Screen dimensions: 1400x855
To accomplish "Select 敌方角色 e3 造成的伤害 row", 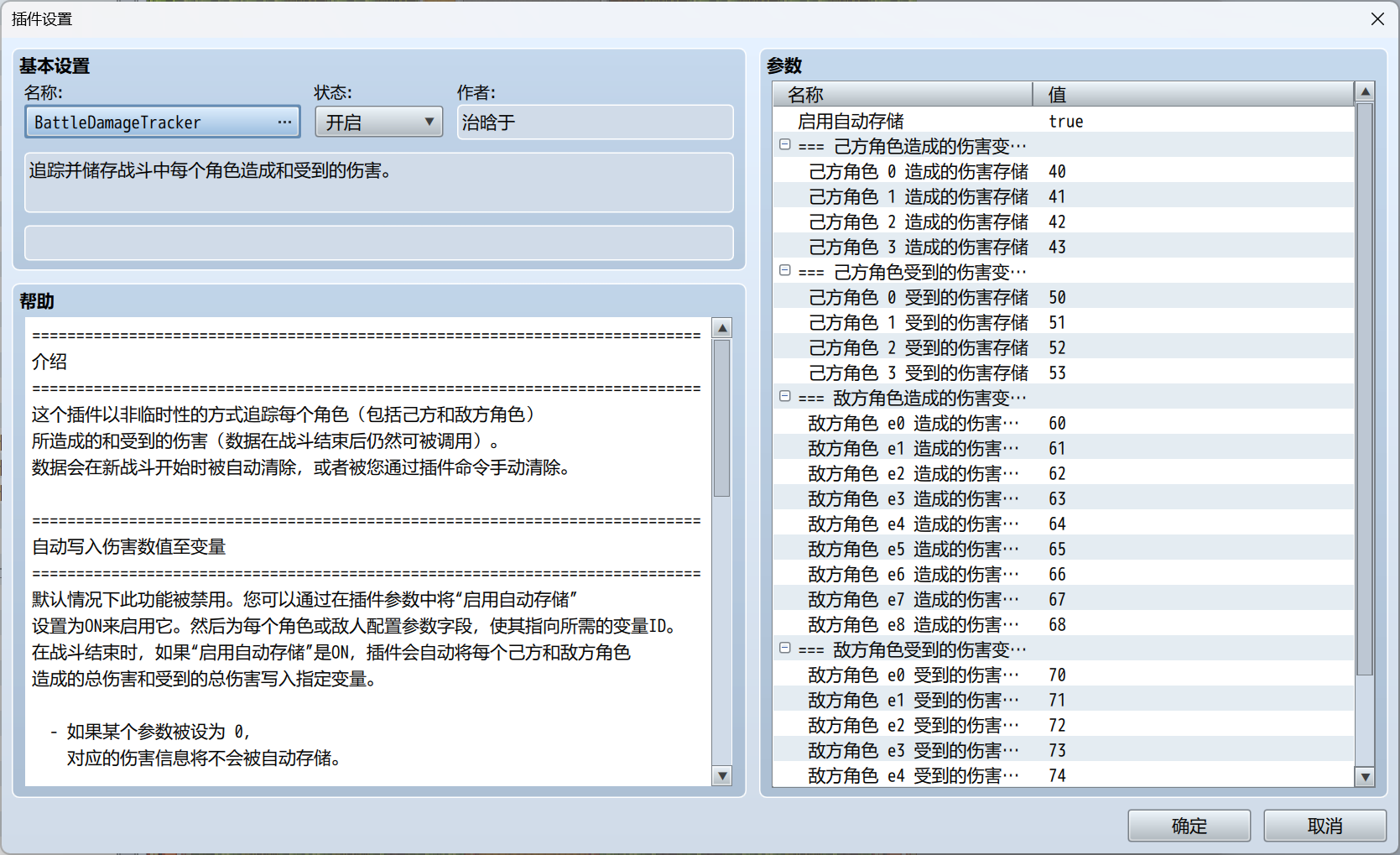I will click(x=1064, y=498).
